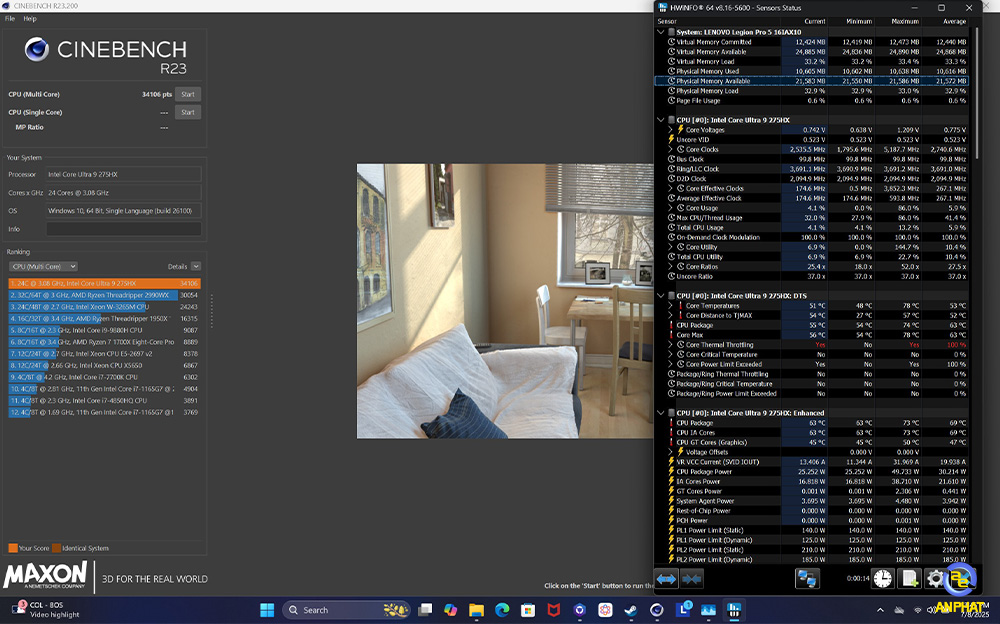This screenshot has height=624, width=1000.
Task: Maximize the HWiNFO Sensors Status window
Action: coord(941,8)
